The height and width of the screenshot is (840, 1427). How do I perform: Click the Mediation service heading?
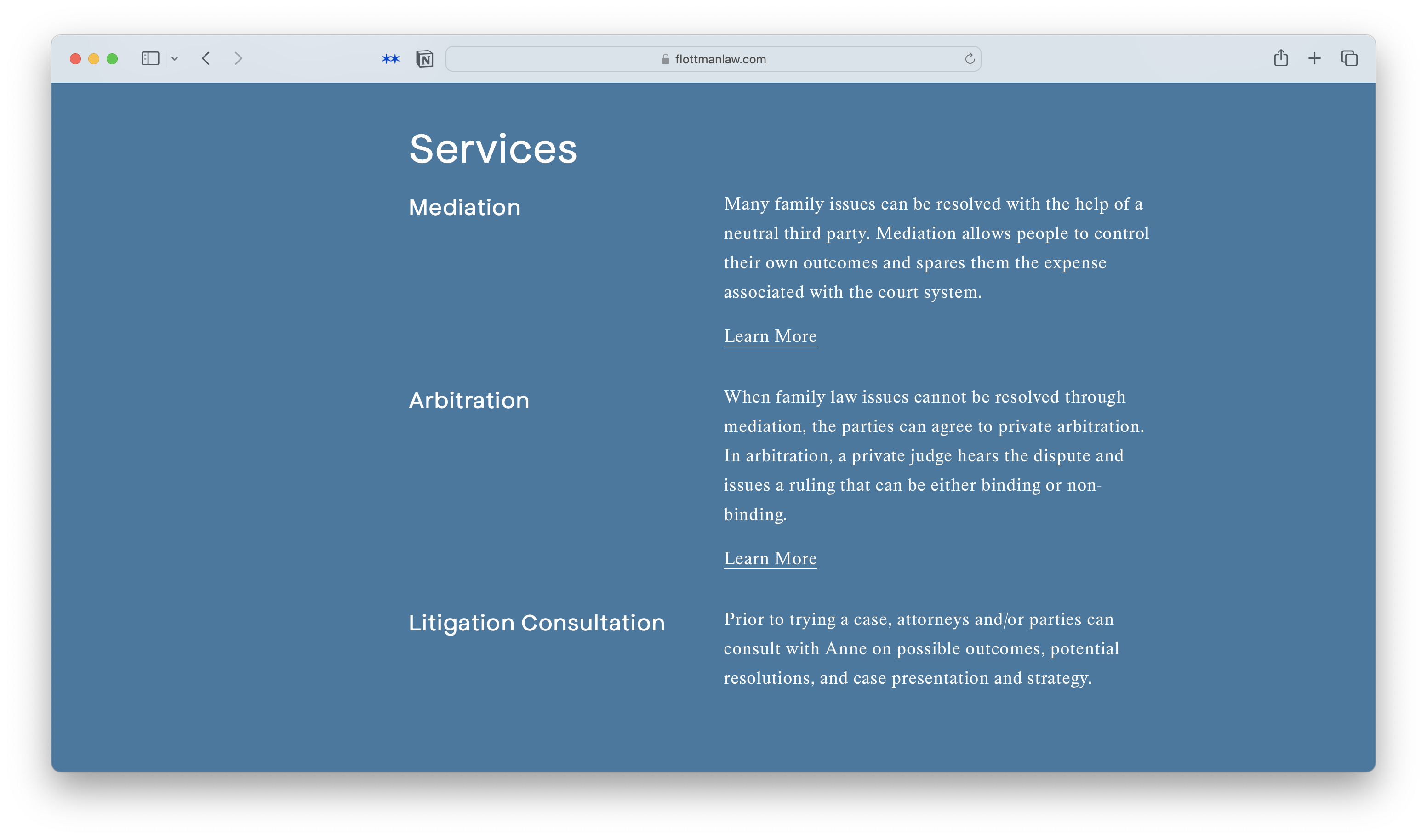point(464,208)
